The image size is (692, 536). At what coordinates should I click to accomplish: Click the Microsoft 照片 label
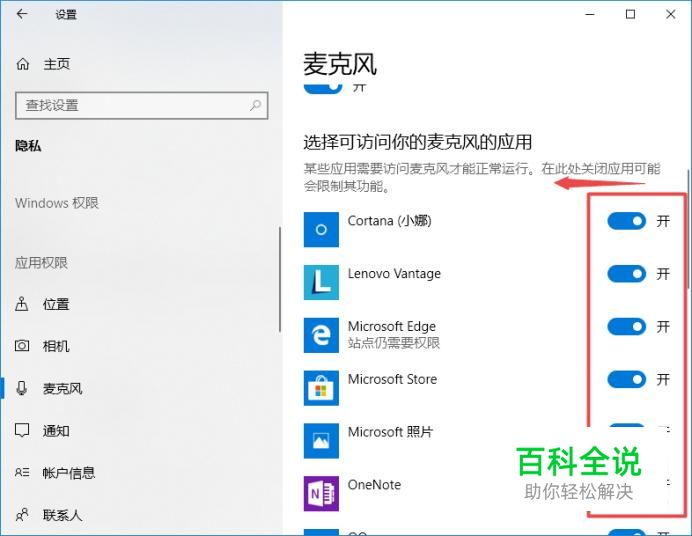click(x=391, y=432)
